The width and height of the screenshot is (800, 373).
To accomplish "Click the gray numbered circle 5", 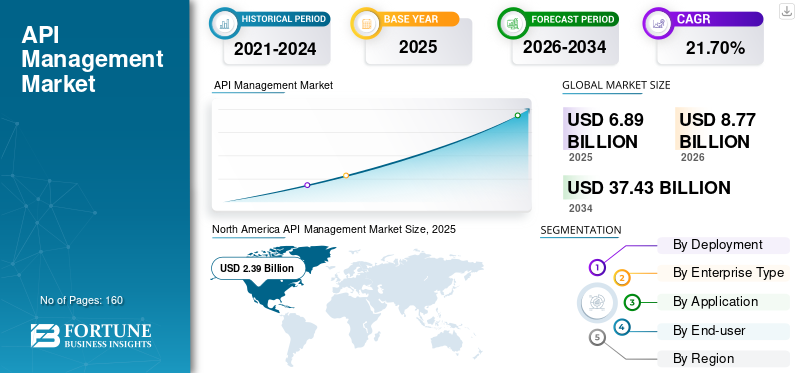I will [597, 338].
